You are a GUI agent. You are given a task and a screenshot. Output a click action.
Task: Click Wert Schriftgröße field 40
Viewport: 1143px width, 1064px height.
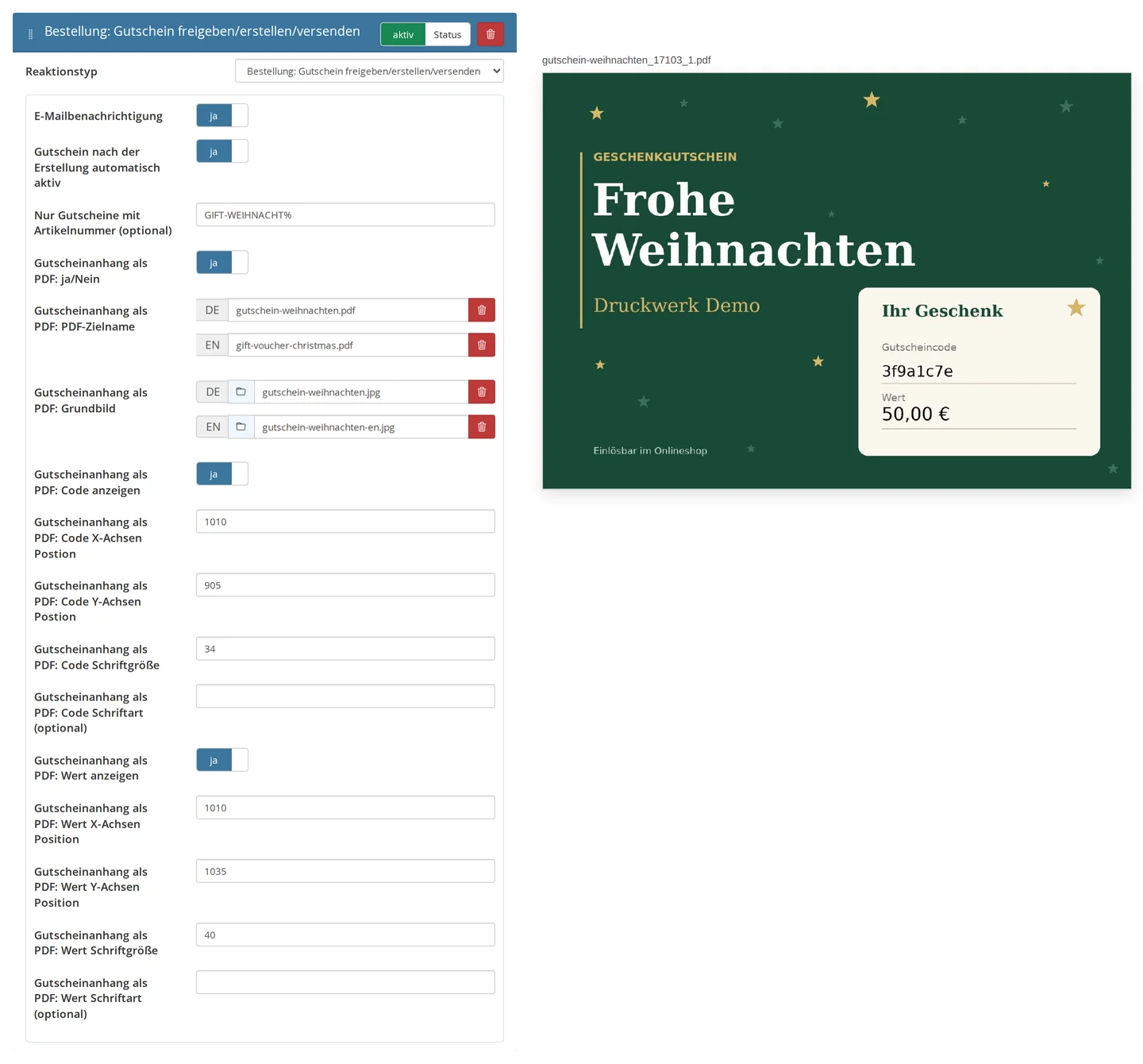(345, 935)
